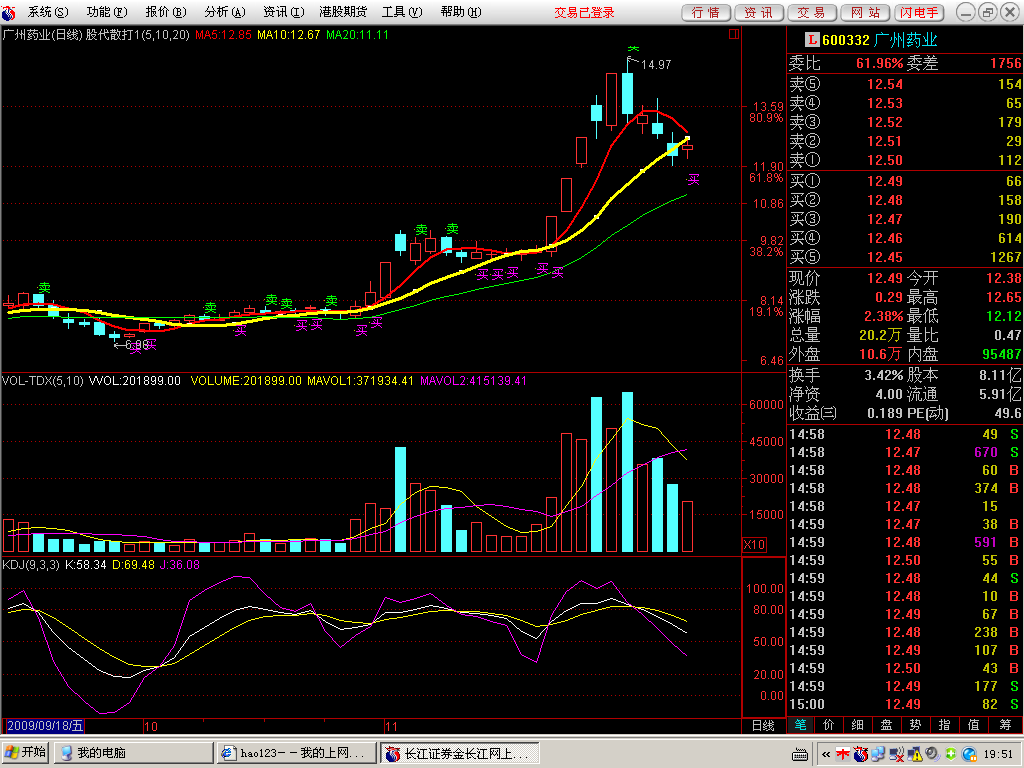
Task: Switch to the 价 tab
Action: point(829,725)
